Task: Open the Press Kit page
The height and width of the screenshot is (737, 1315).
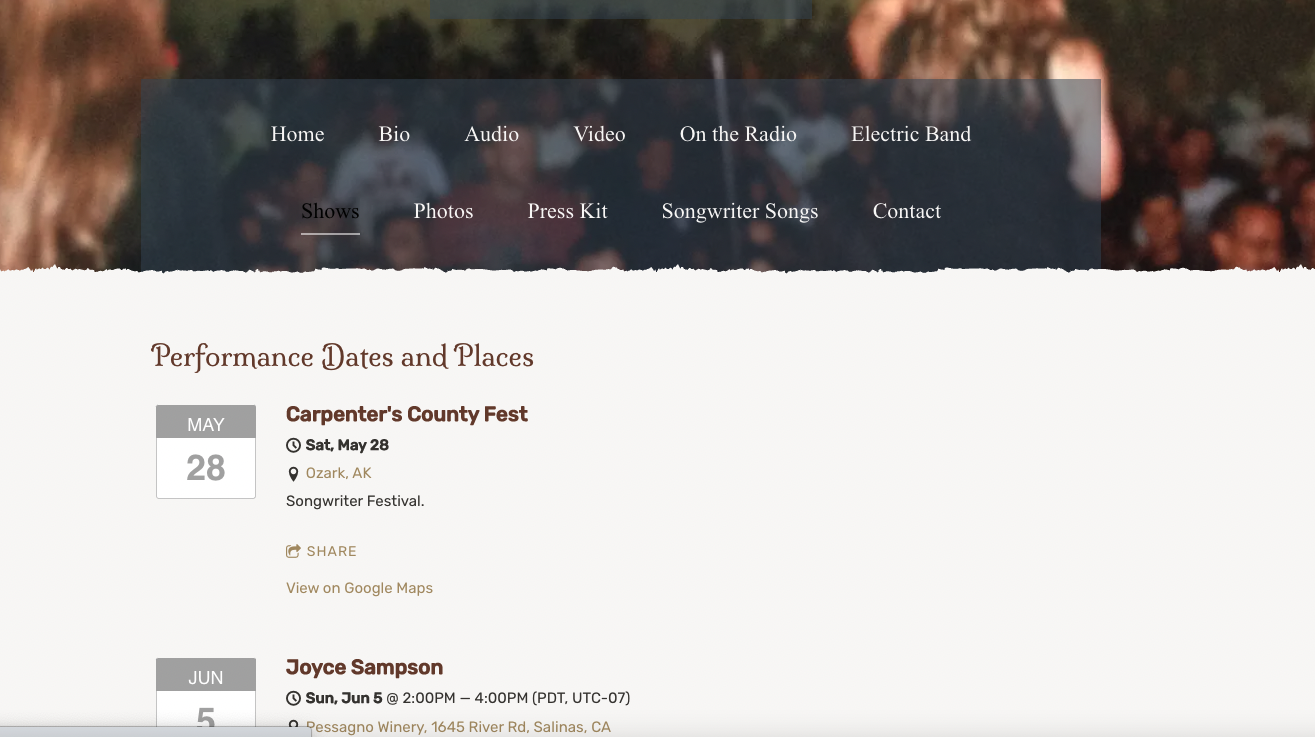Action: click(x=567, y=211)
